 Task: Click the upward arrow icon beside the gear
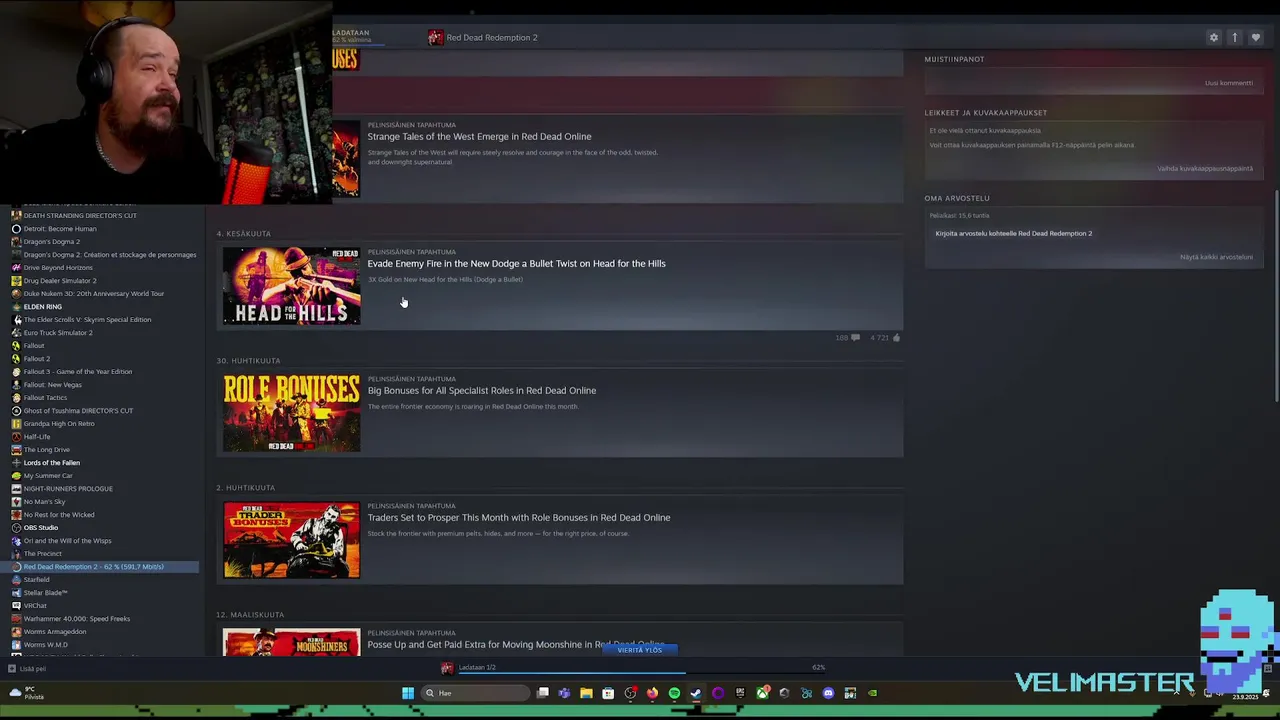coord(1235,37)
